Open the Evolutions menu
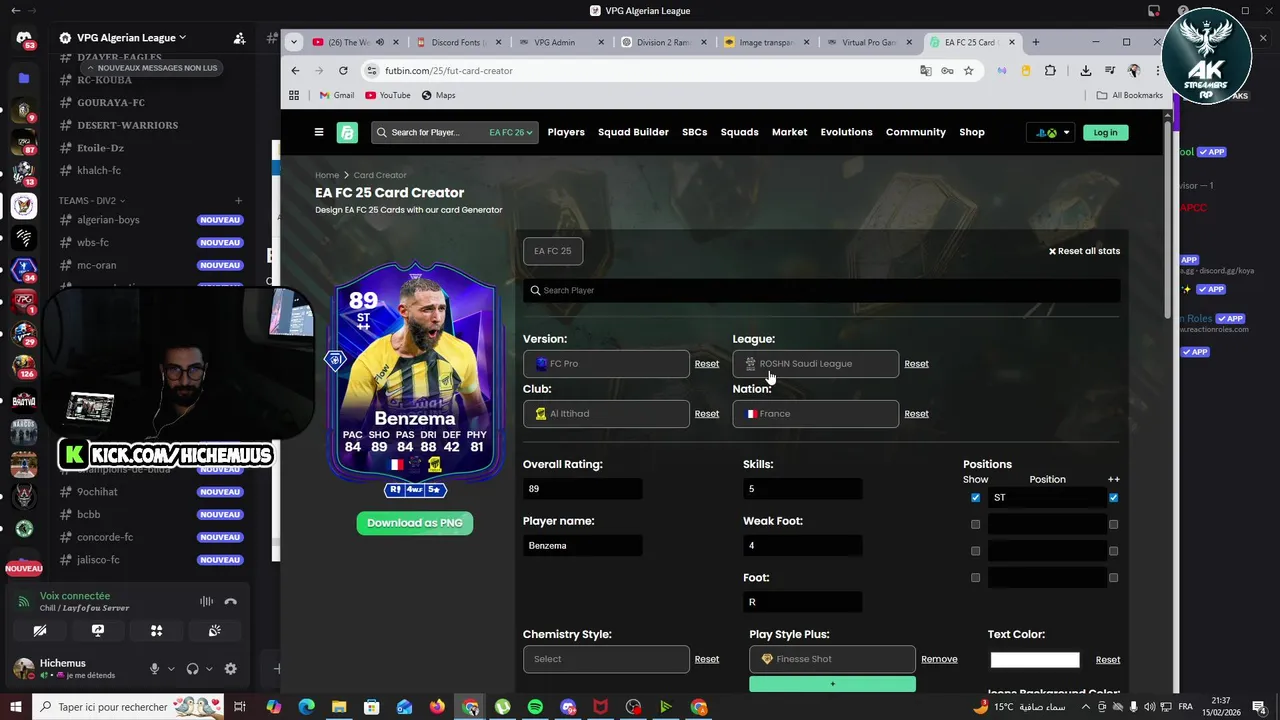Viewport: 1280px width, 720px height. click(x=846, y=132)
